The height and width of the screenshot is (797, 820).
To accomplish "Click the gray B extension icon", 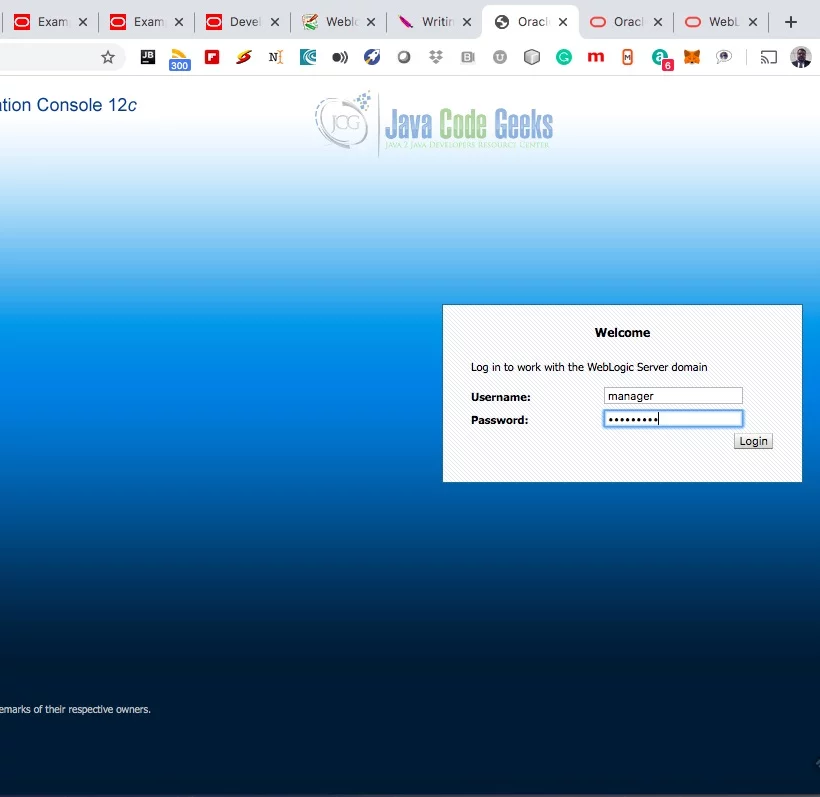I will pos(468,57).
